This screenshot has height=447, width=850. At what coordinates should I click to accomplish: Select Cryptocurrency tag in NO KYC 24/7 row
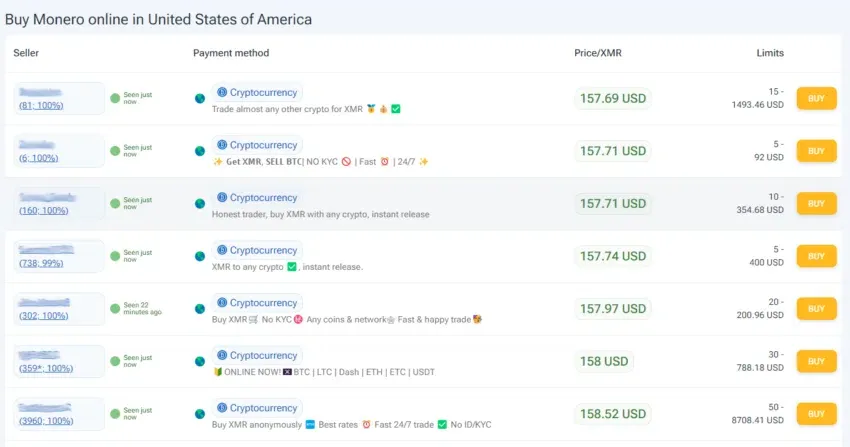(257, 145)
